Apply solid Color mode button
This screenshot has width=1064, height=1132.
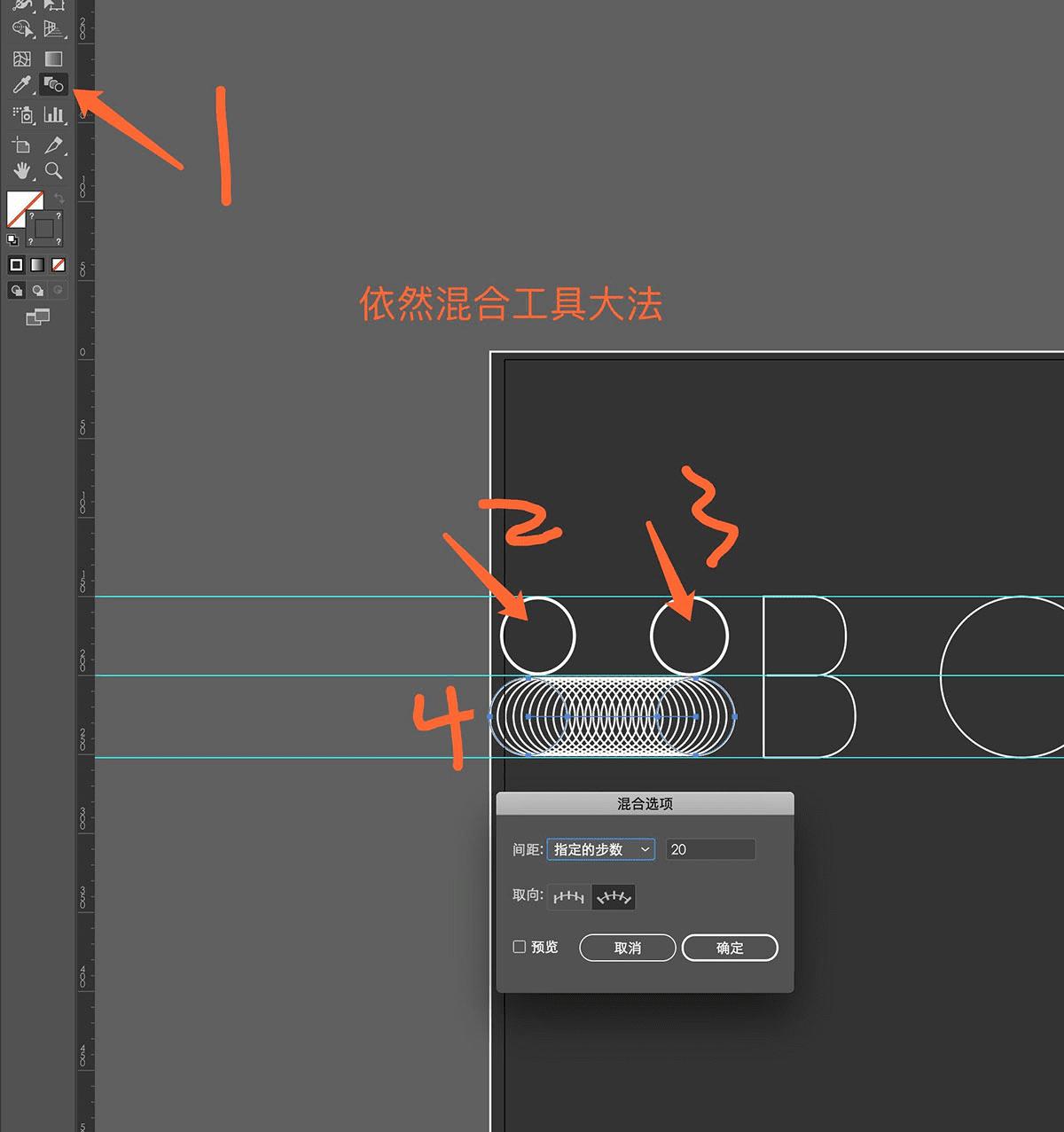(16, 264)
